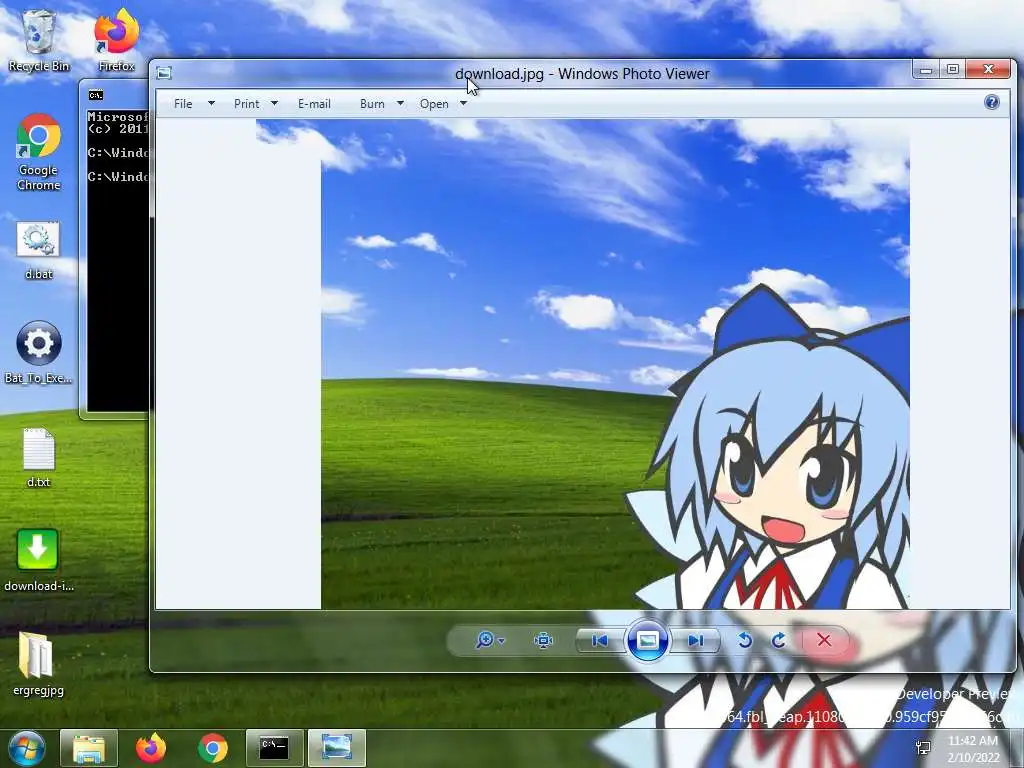Click the Command Prompt window title icon
This screenshot has width=1024, height=768.
(96, 95)
